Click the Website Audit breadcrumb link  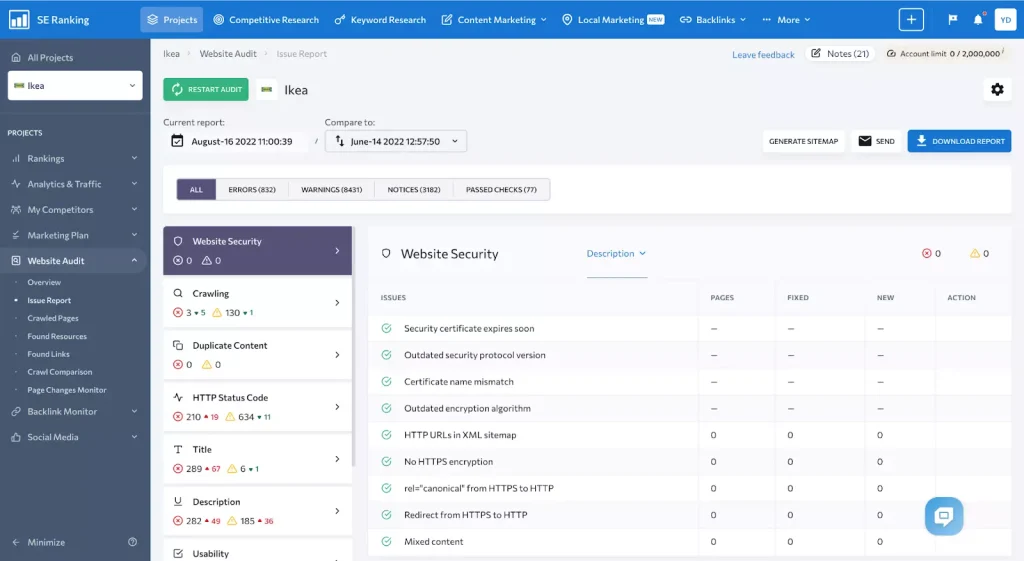point(228,54)
